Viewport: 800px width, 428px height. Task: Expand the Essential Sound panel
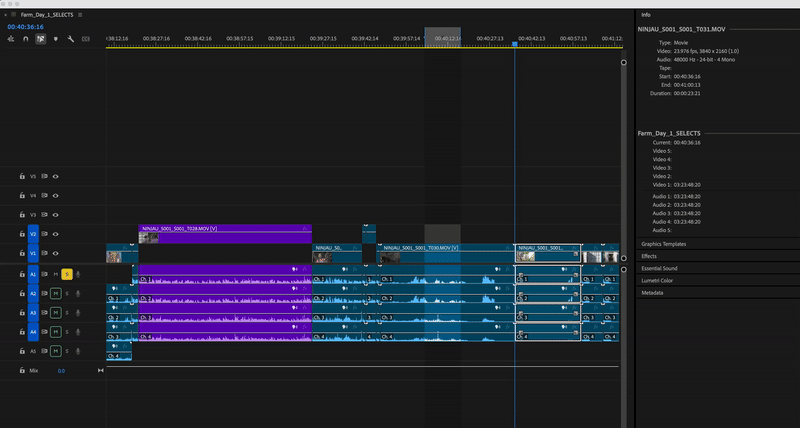point(659,268)
